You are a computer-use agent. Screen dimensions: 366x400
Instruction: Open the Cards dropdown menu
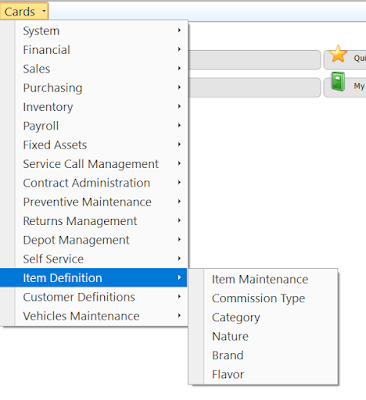click(24, 12)
